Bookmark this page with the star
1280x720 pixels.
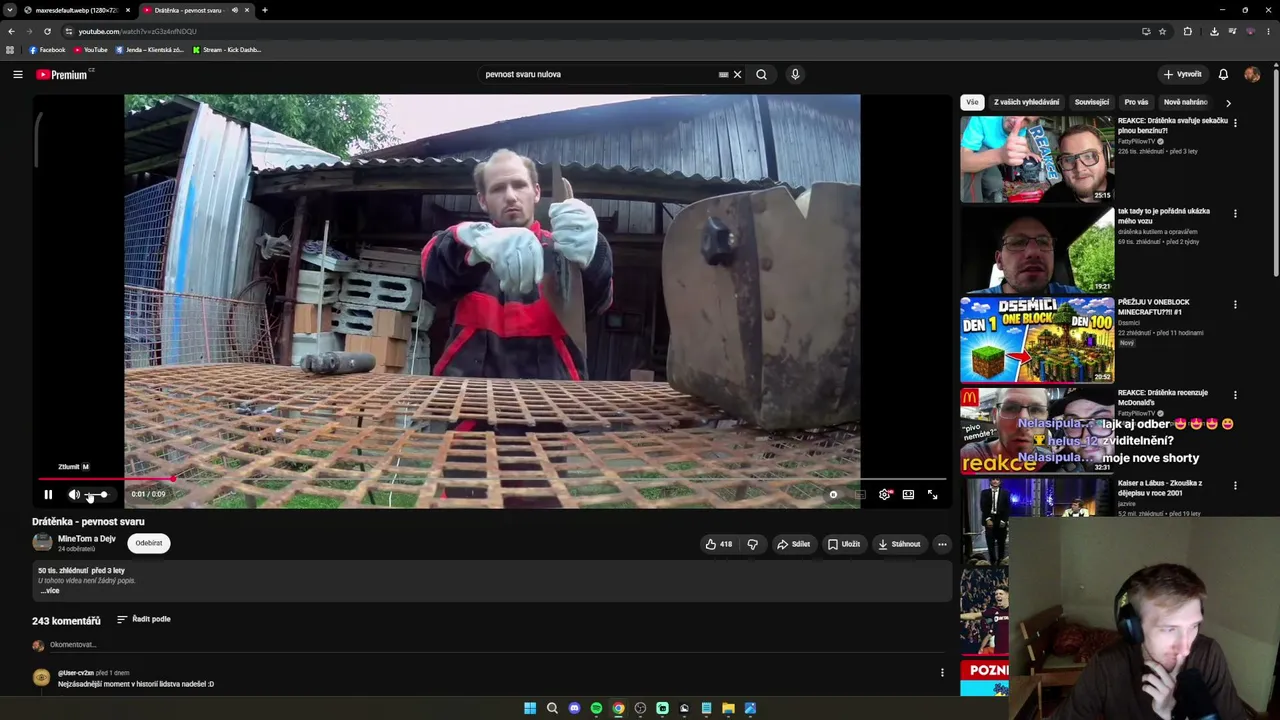coord(1162,31)
